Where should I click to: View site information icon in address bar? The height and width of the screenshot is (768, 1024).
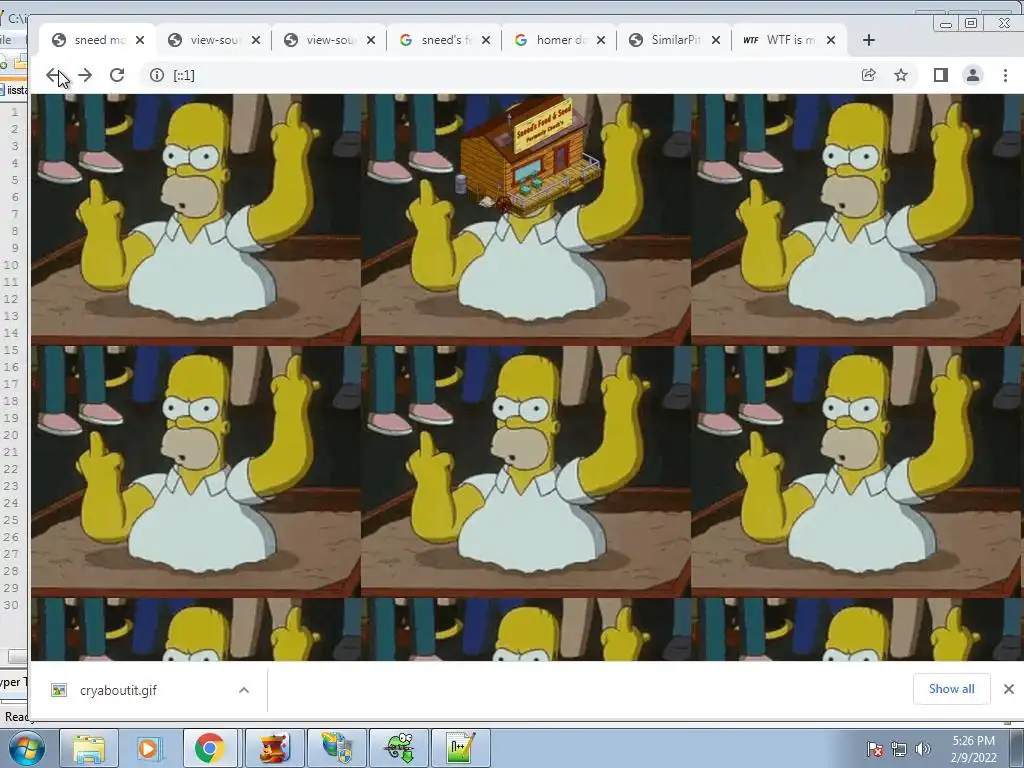(x=157, y=75)
